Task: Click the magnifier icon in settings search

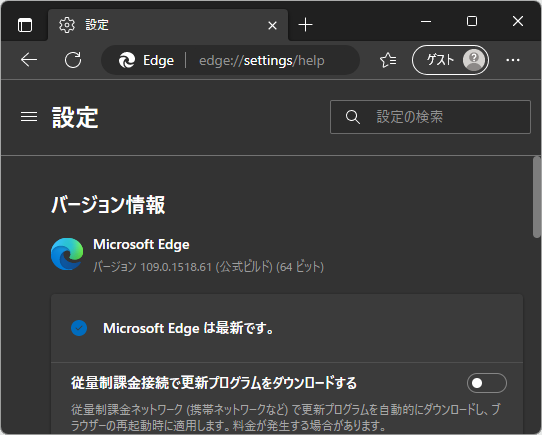Action: point(353,117)
